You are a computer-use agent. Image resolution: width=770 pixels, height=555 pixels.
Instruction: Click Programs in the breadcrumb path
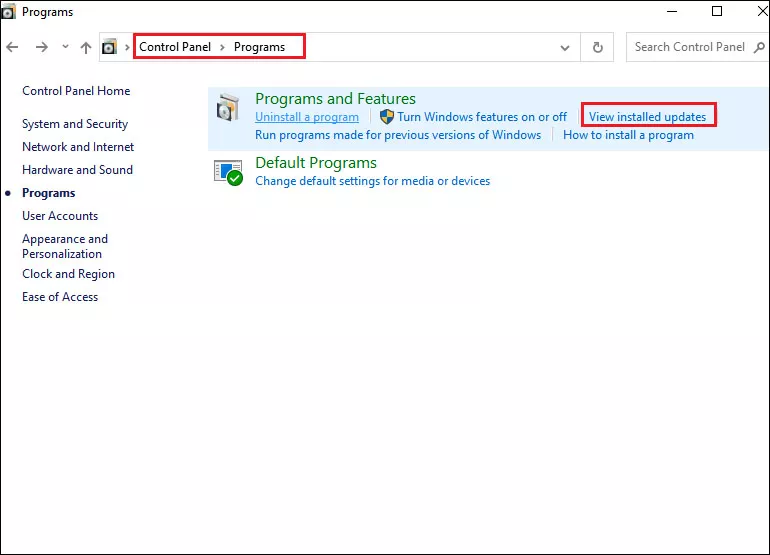[x=259, y=47]
